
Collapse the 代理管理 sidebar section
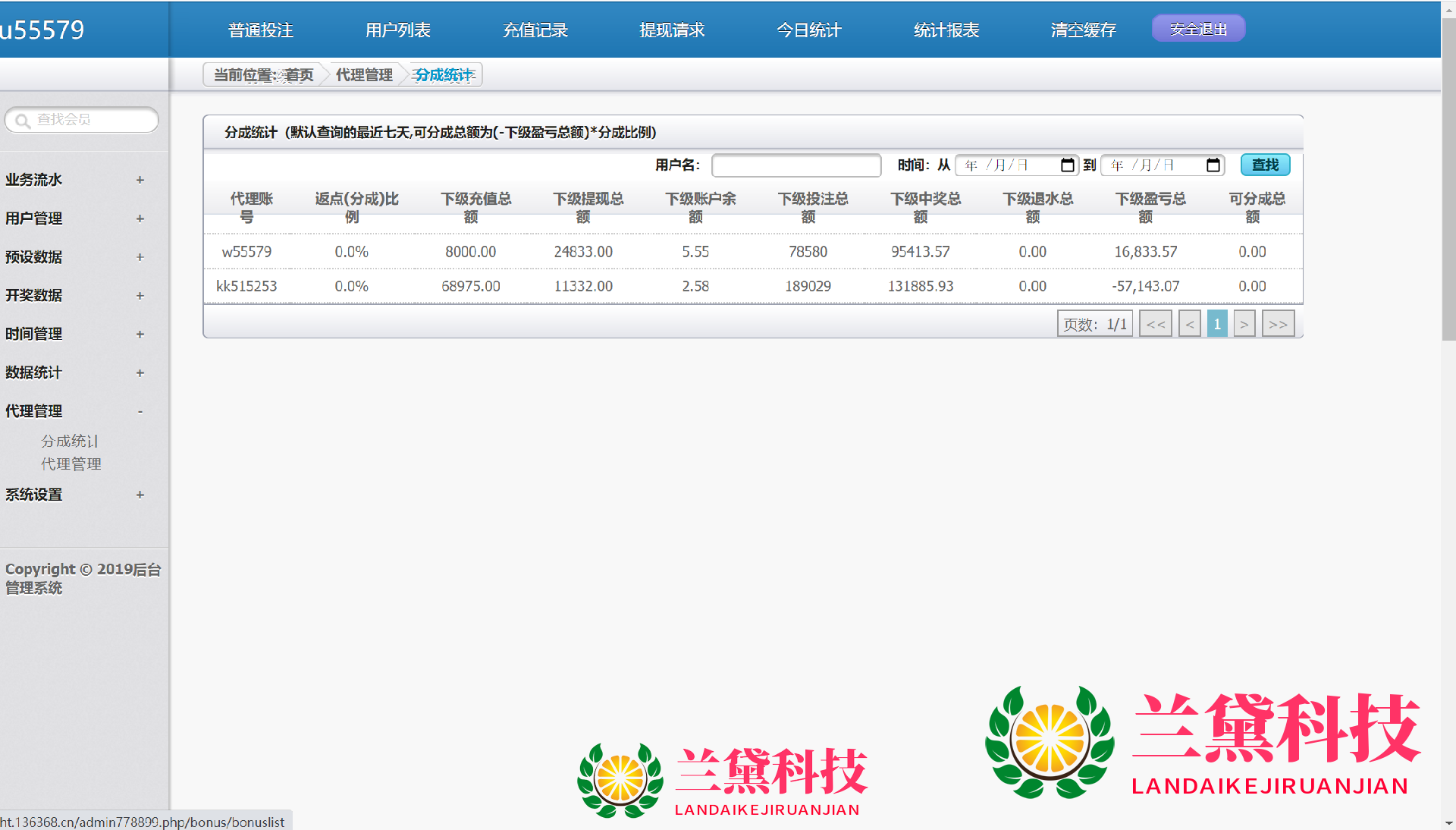coord(140,411)
